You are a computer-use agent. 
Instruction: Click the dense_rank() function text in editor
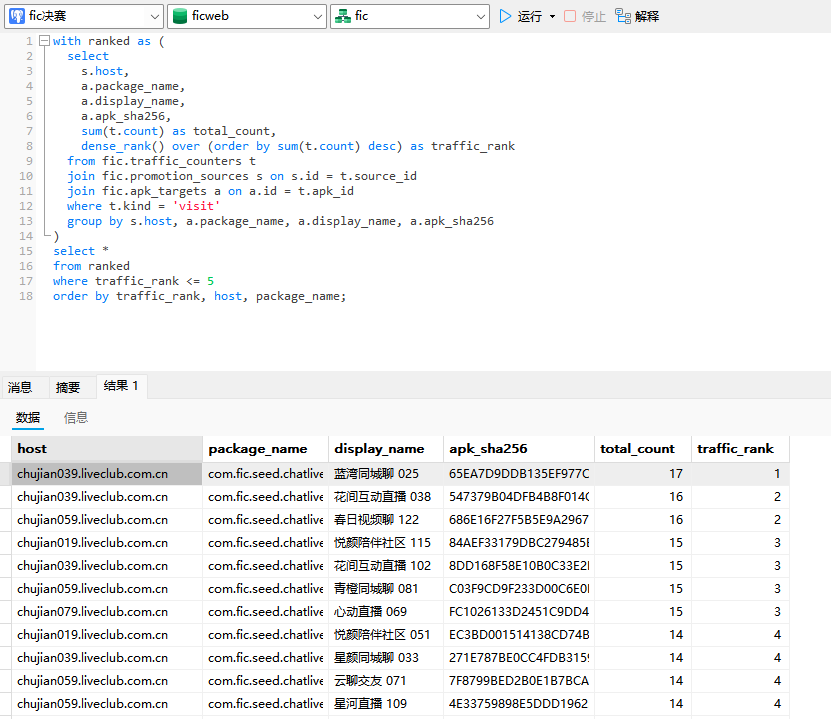pos(122,146)
